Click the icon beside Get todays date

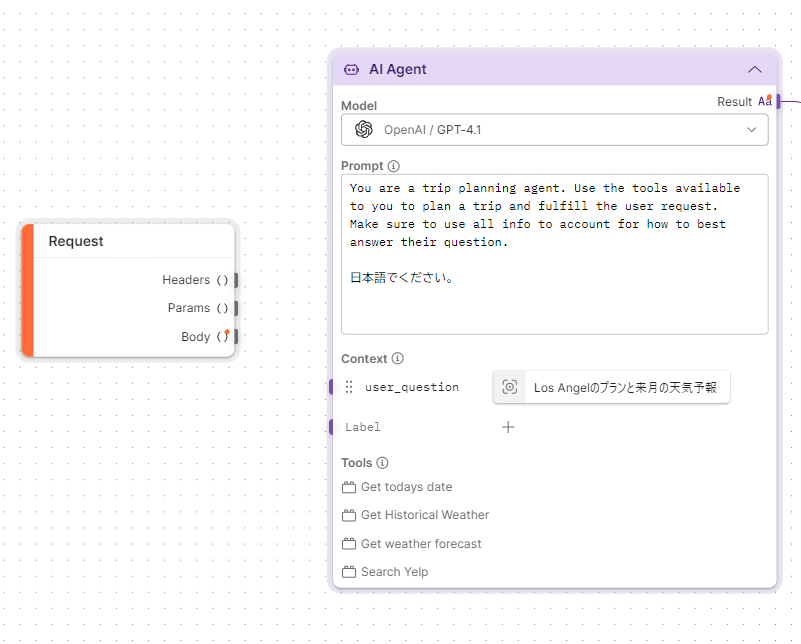click(349, 487)
